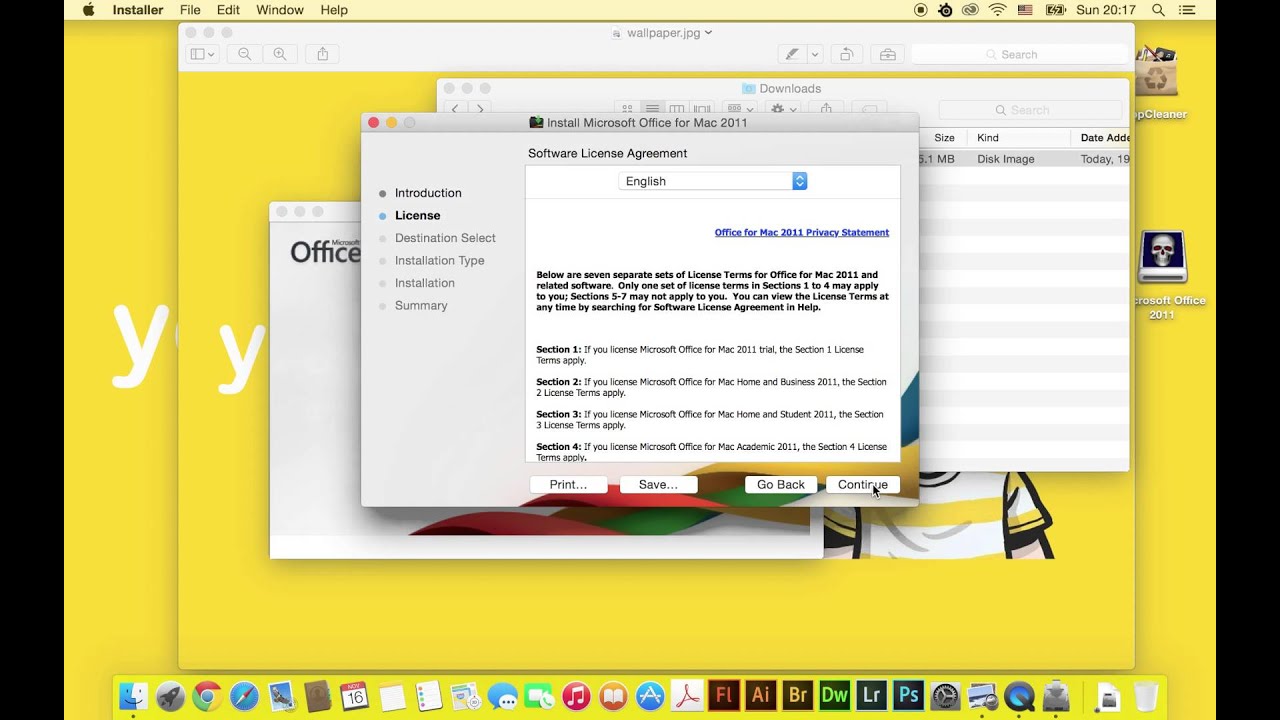Viewport: 1280px width, 720px height.
Task: Open Contacts book icon in dock
Action: [318, 695]
